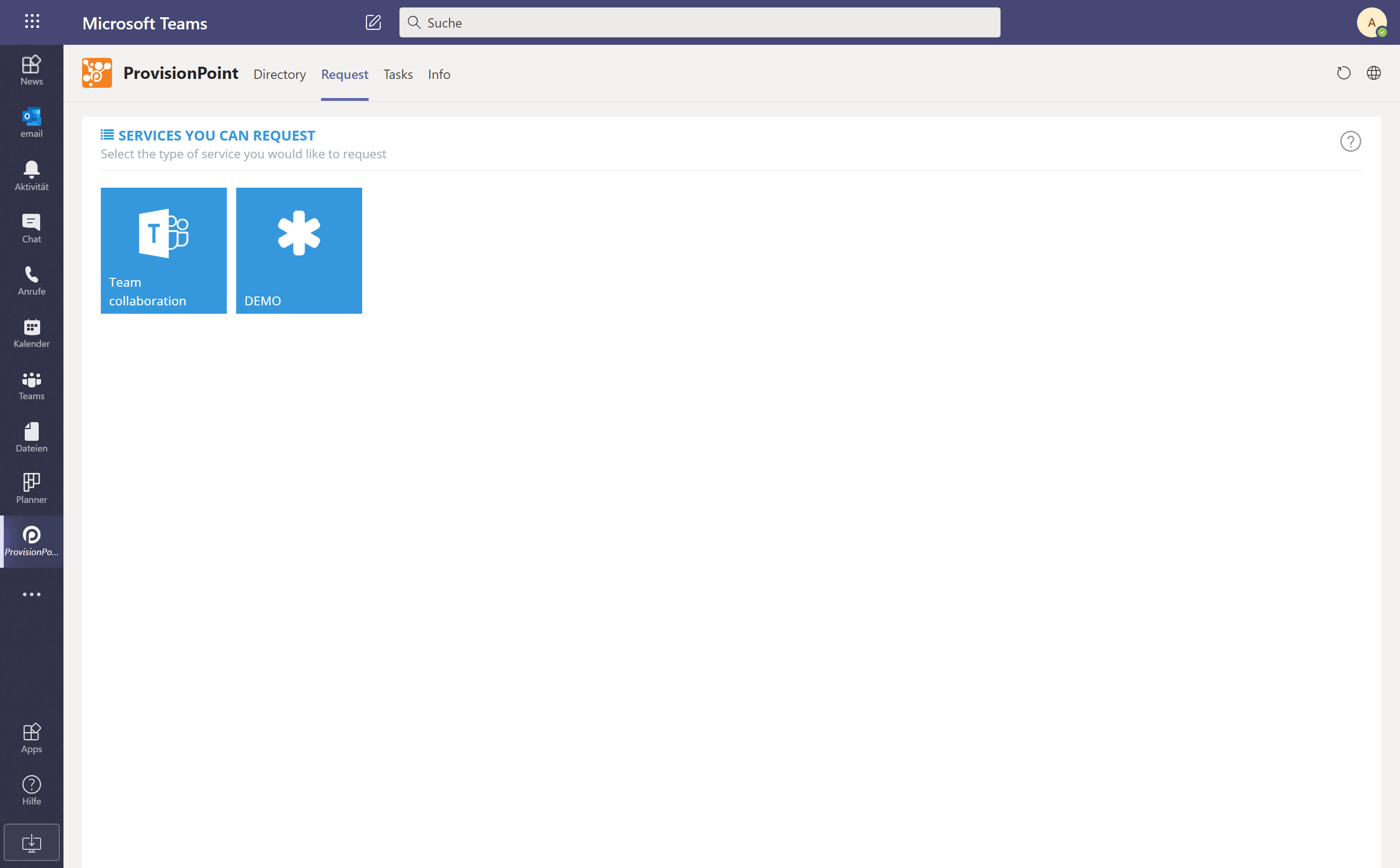Open the Kalender calendar
Screen dimensions: 1400x868
[x=32, y=332]
